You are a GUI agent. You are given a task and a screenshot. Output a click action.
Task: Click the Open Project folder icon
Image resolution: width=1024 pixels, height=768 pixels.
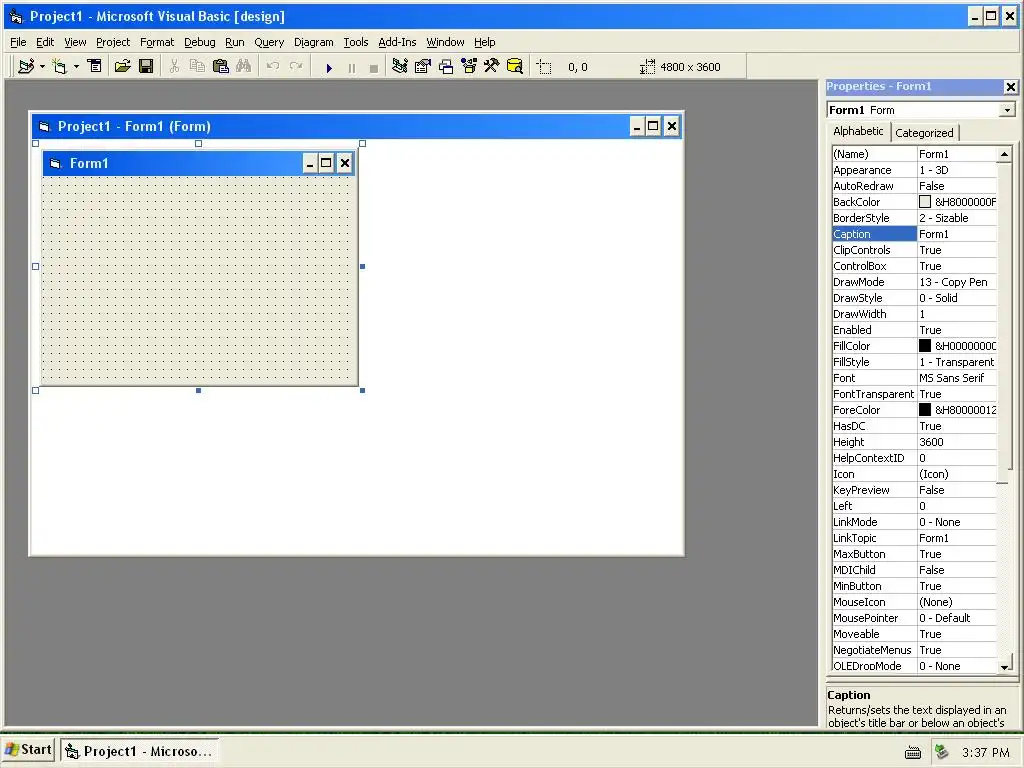pos(122,66)
